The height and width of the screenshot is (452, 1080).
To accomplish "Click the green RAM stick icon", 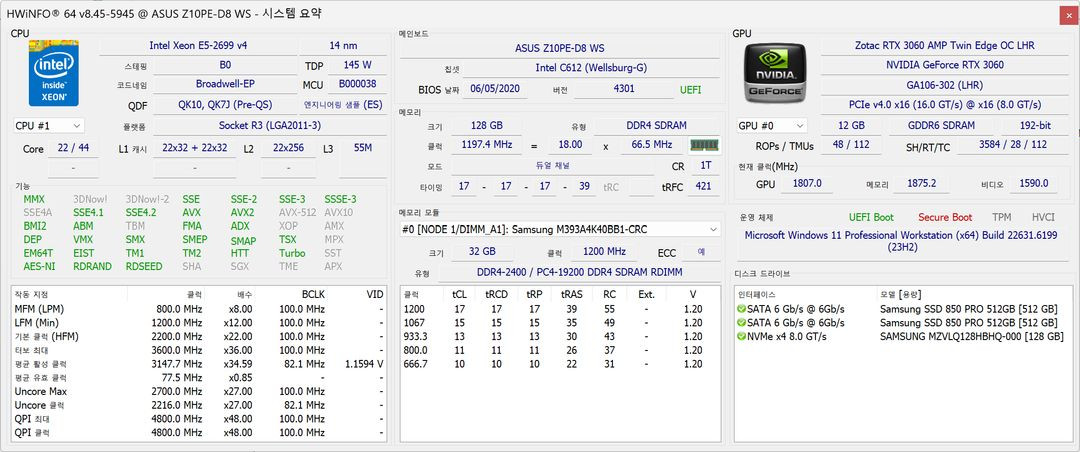I will (x=704, y=145).
